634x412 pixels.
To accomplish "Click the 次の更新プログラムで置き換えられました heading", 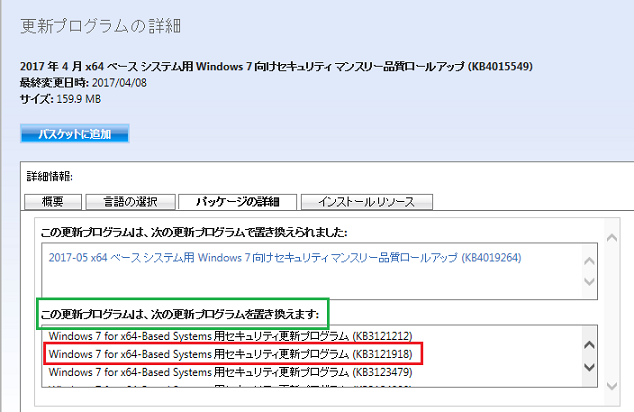I will (x=194, y=232).
